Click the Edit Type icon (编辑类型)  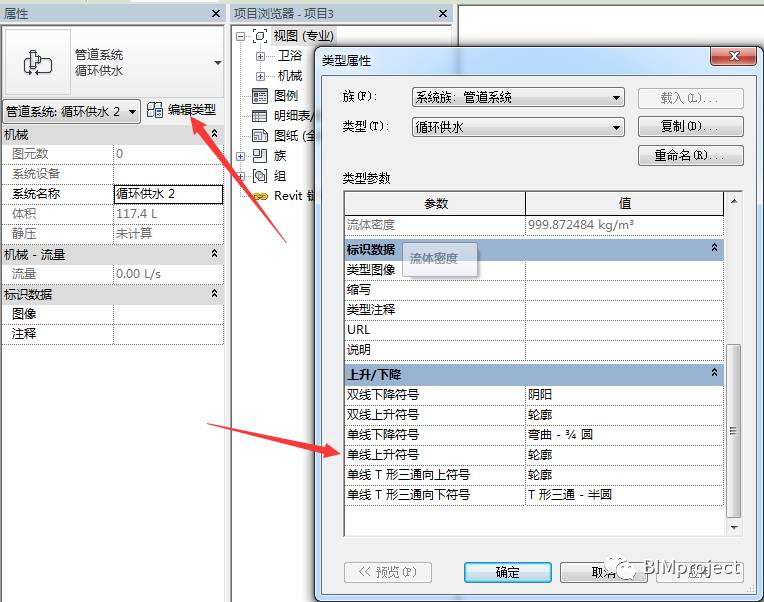coord(154,110)
